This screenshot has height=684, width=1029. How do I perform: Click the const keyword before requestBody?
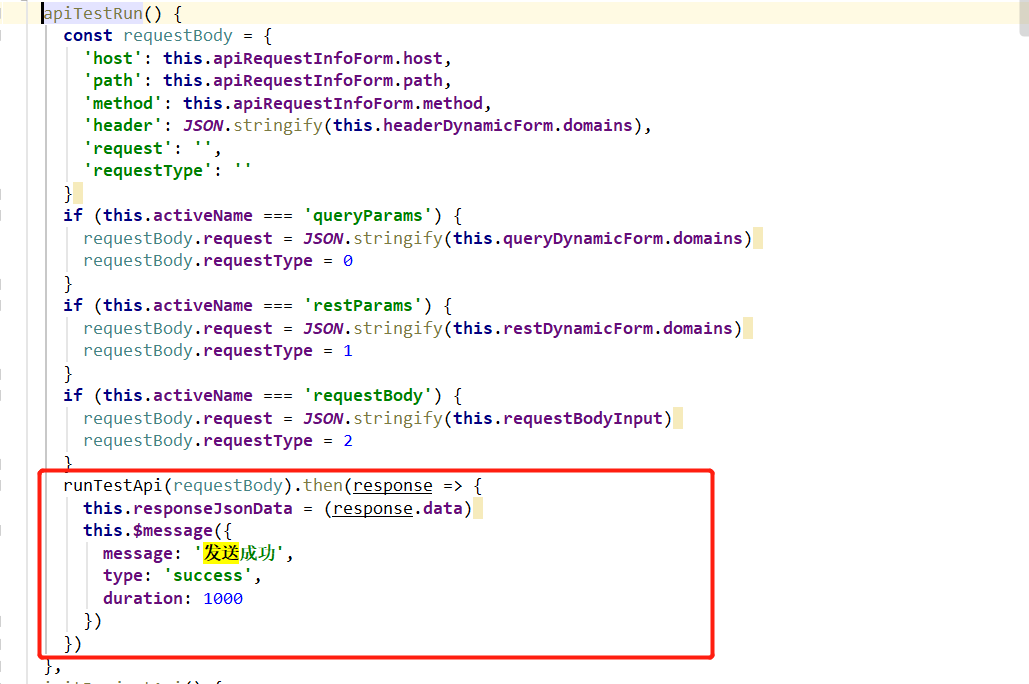(x=88, y=35)
